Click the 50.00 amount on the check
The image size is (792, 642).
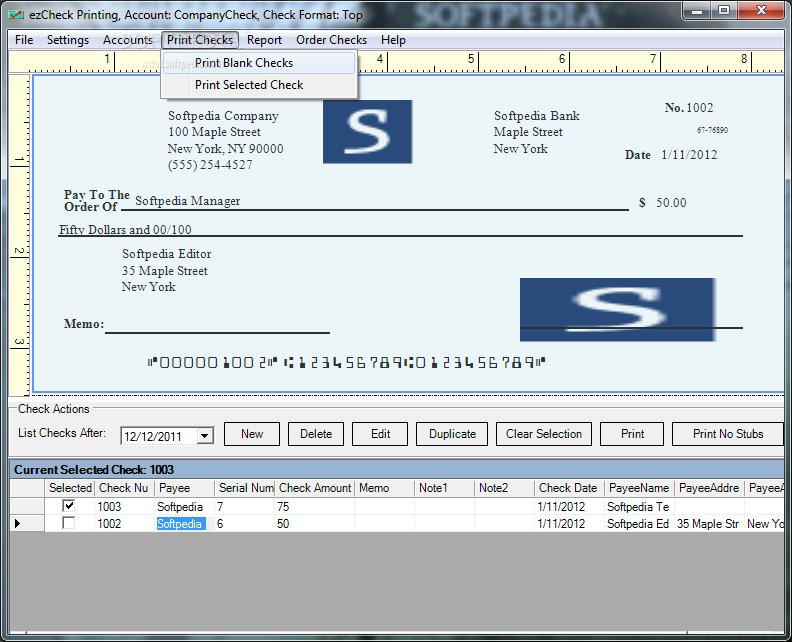671,203
